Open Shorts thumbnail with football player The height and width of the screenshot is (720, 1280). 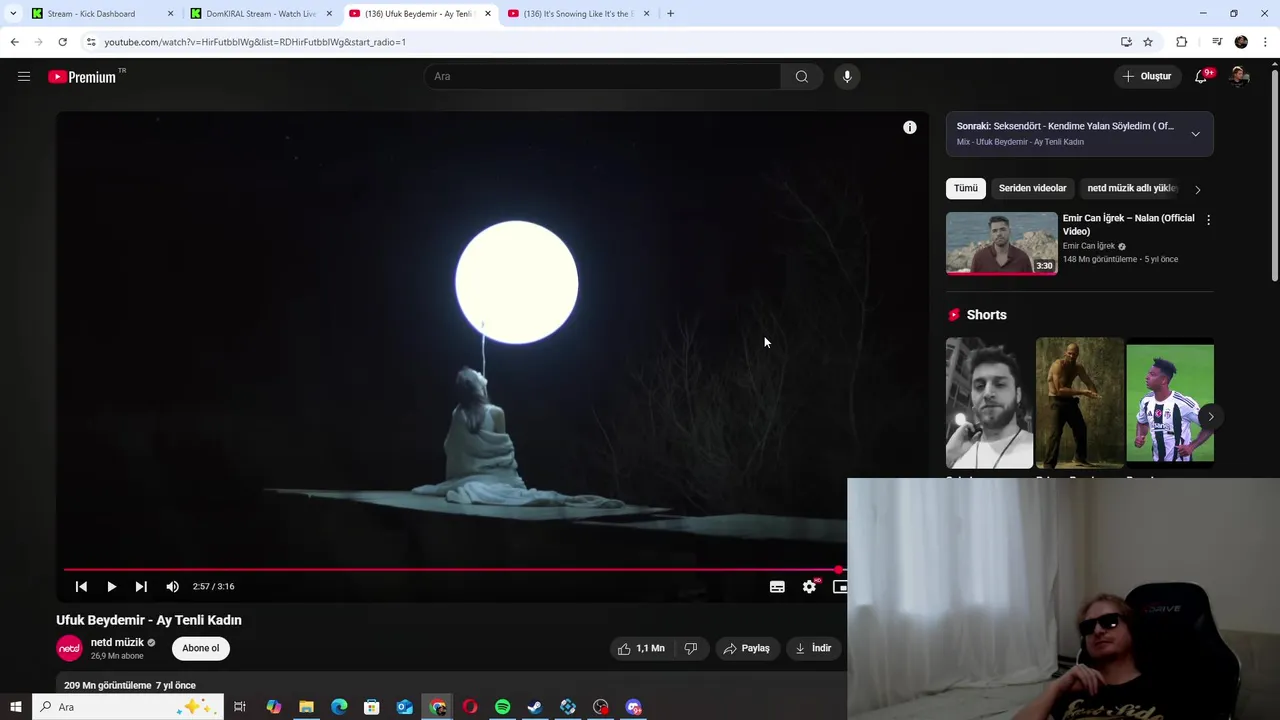[x=1169, y=403]
